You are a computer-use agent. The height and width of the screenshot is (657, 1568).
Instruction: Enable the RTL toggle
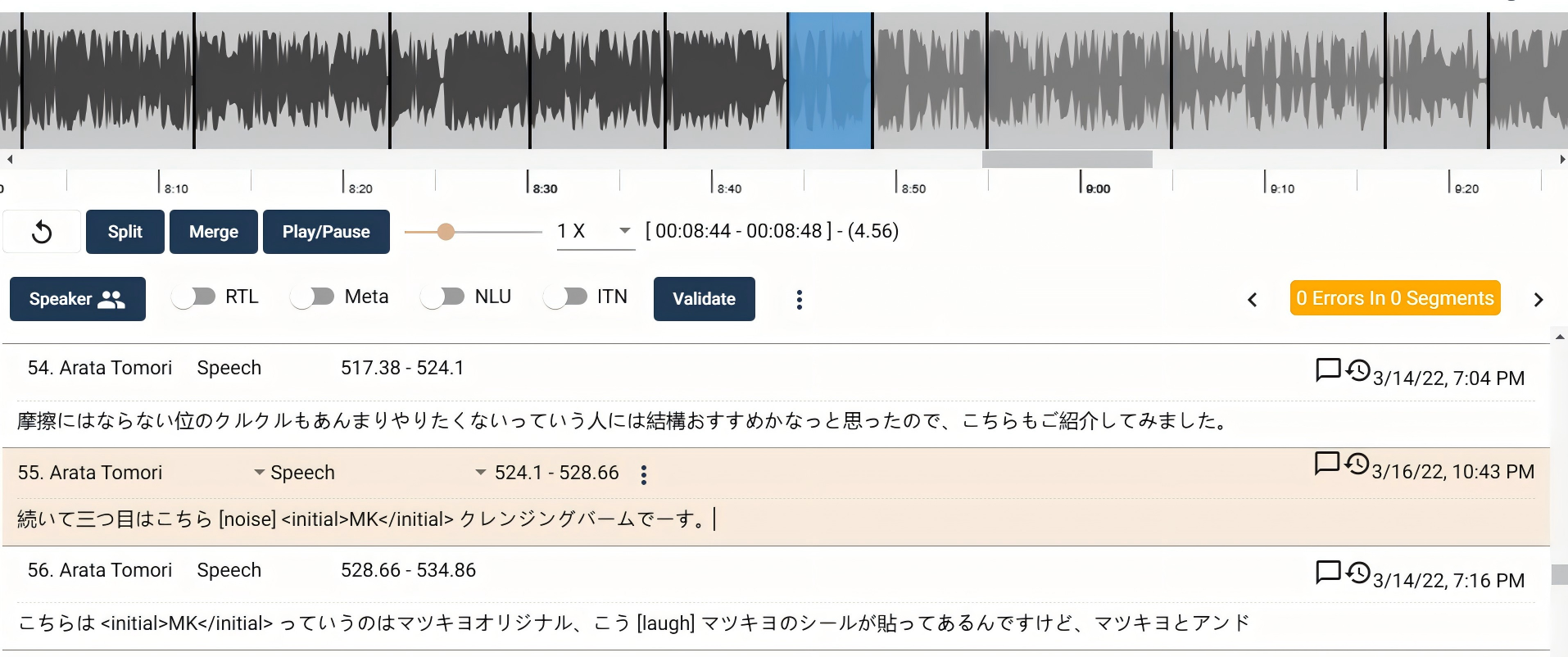pyautogui.click(x=194, y=297)
